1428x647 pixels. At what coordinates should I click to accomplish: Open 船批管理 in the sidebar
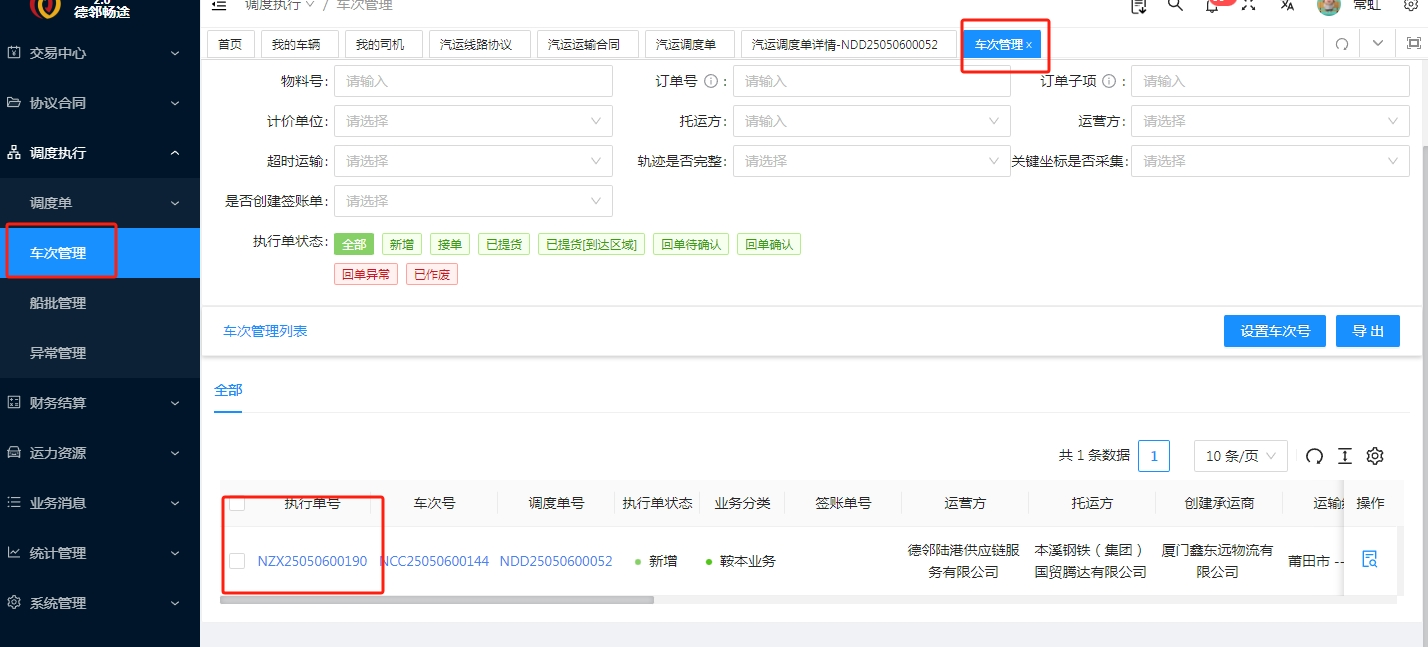(100, 303)
